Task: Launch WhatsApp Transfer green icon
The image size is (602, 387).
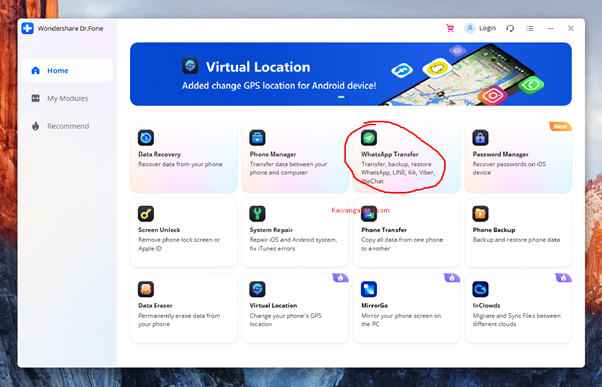Action: [369, 138]
